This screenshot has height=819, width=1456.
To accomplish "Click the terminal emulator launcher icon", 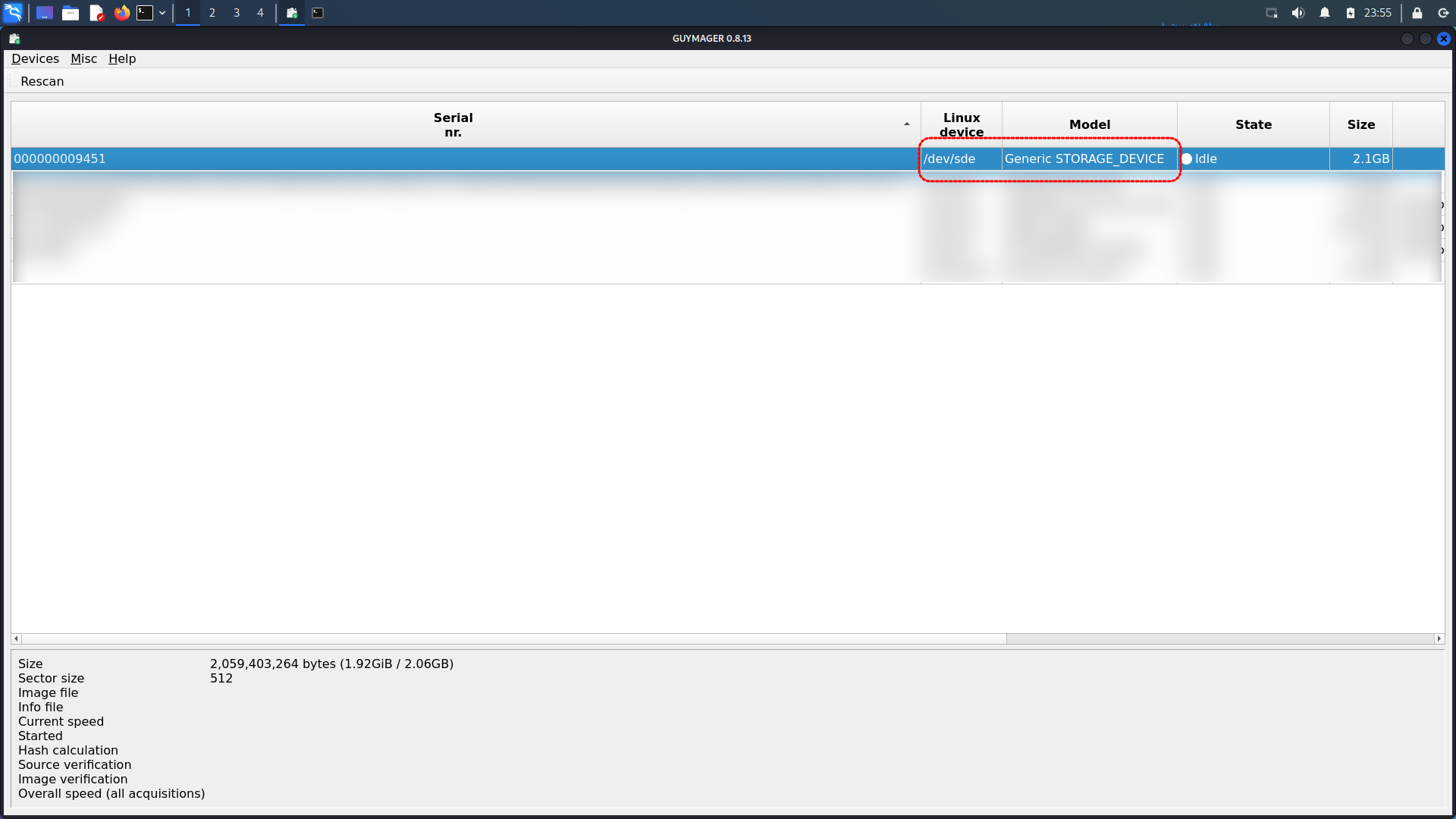I will [x=145, y=13].
